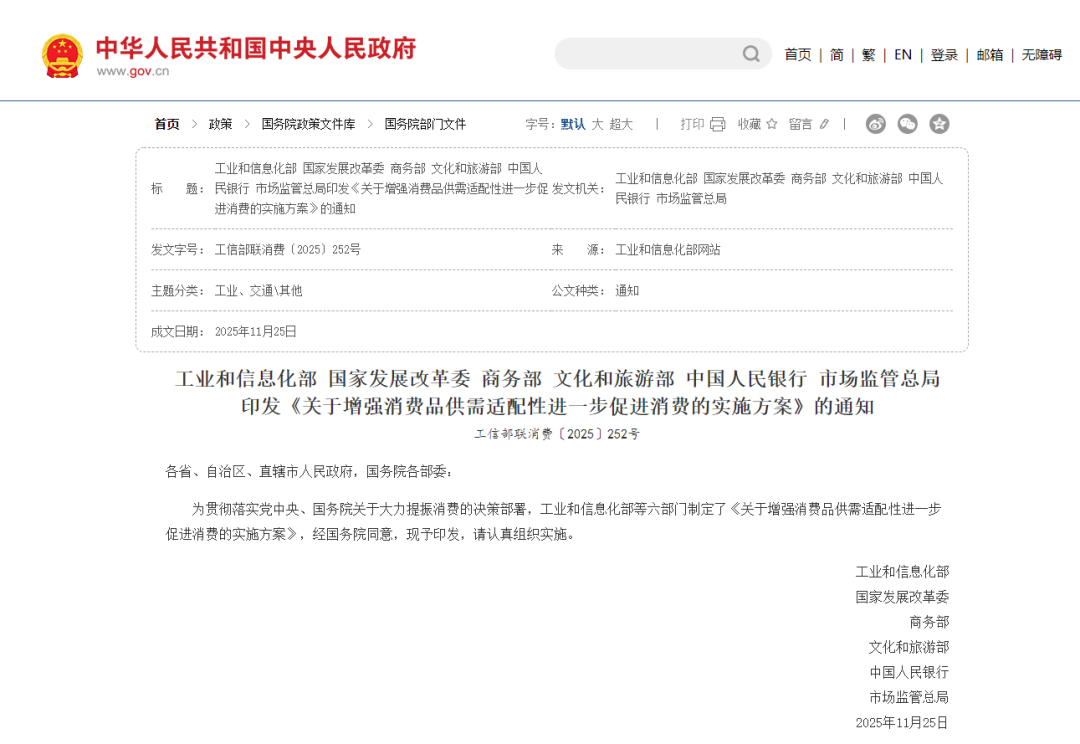Click the pencil icon beside 留言
This screenshot has height=744, width=1080.
coord(824,124)
